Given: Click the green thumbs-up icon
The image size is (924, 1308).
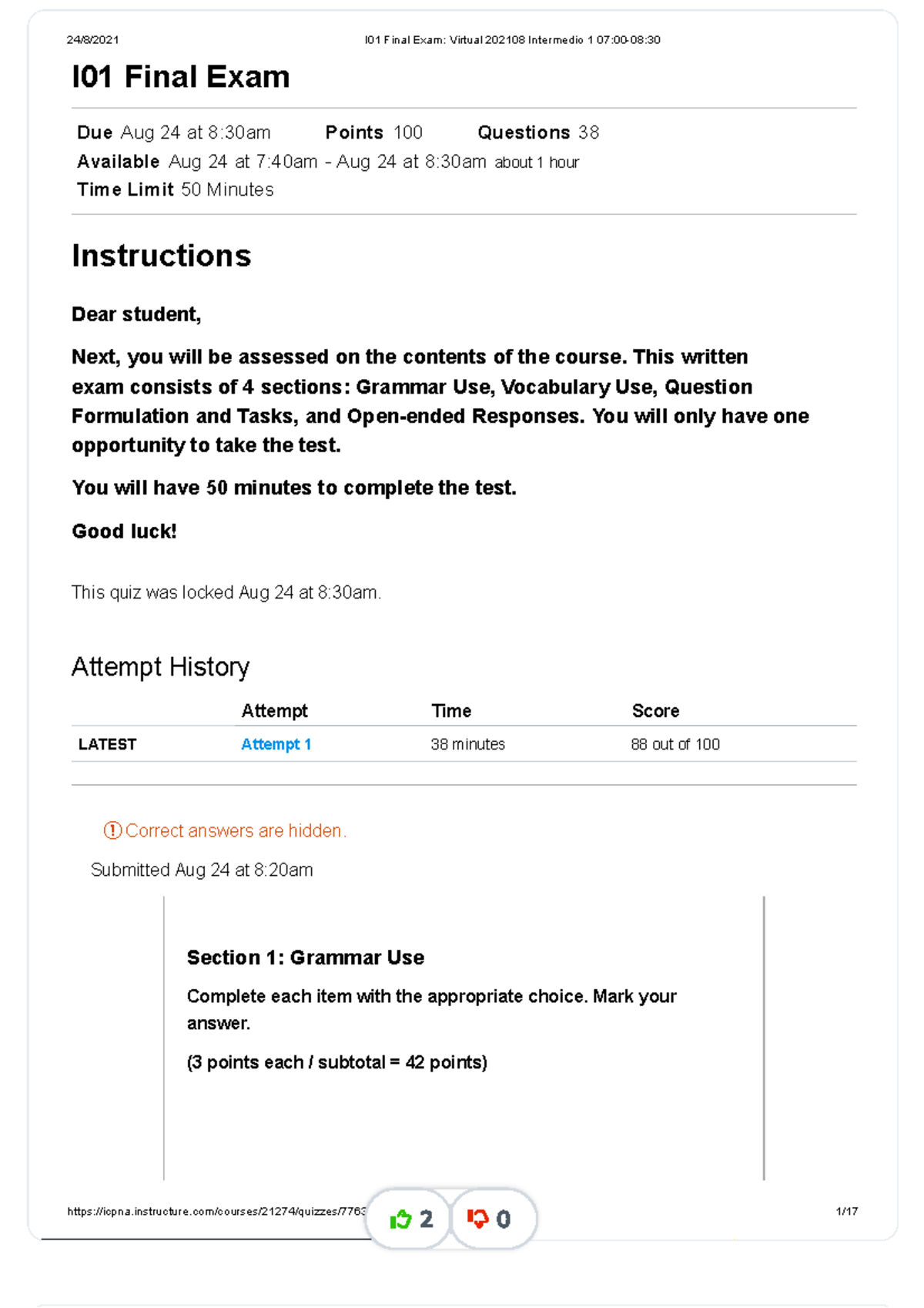Looking at the screenshot, I should 401,1219.
